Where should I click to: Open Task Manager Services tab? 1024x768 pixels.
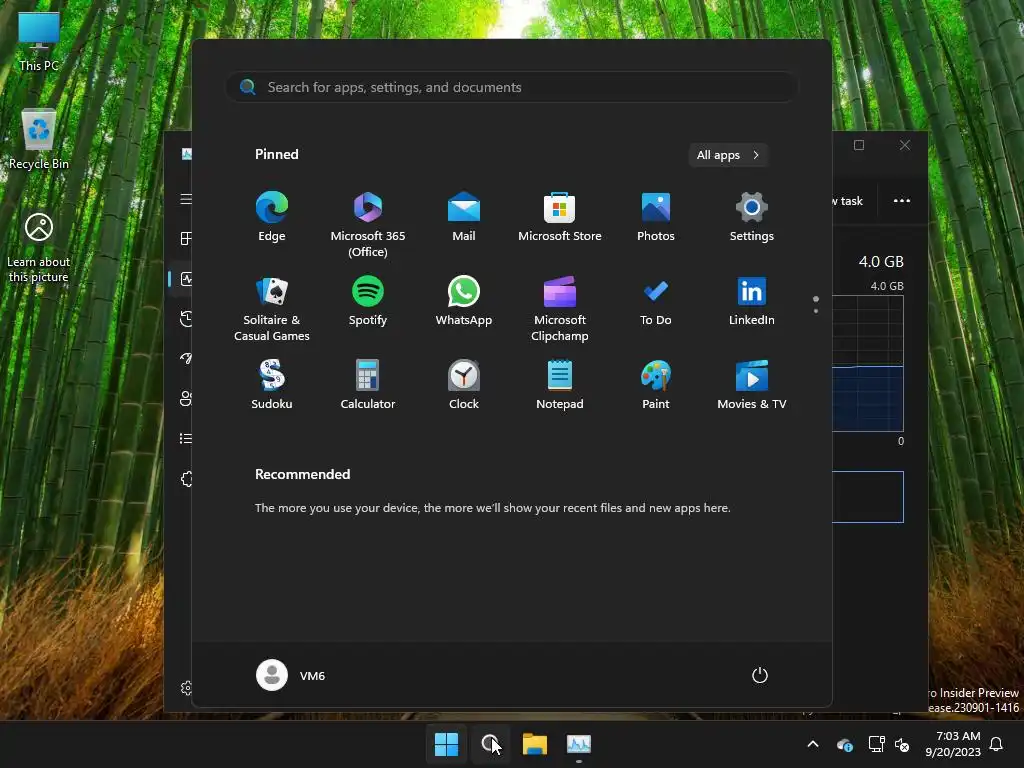coord(187,479)
